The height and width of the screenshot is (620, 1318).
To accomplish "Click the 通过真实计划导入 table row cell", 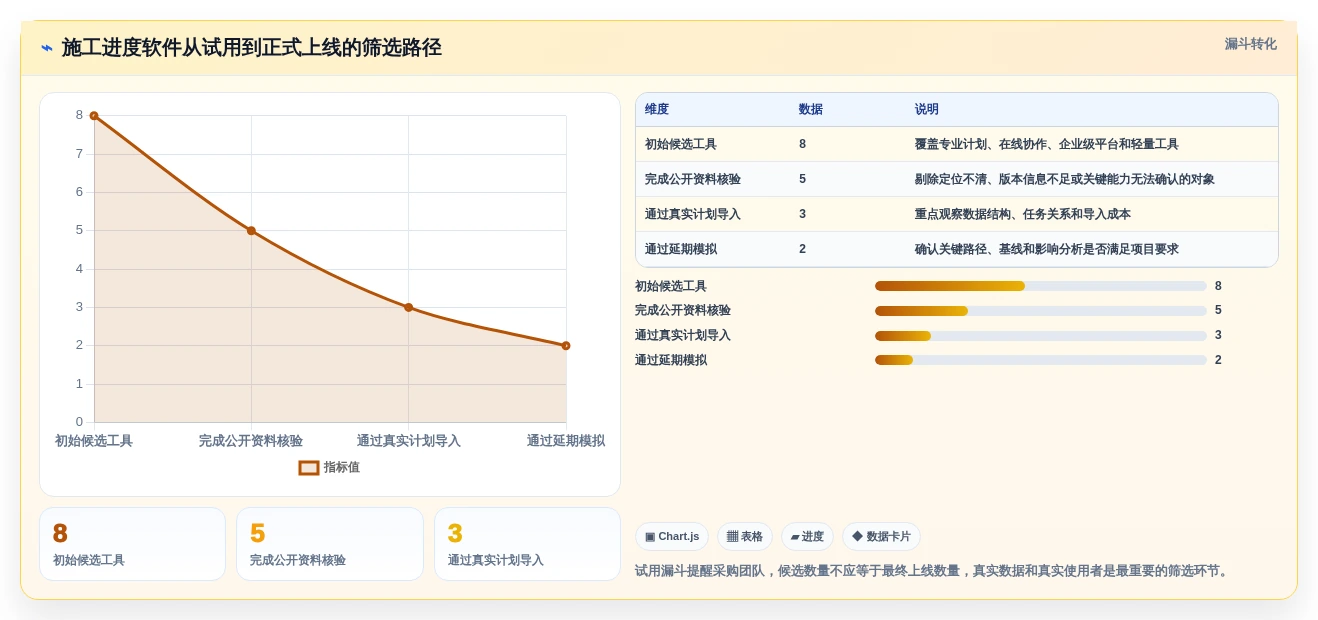I will pos(693,215).
